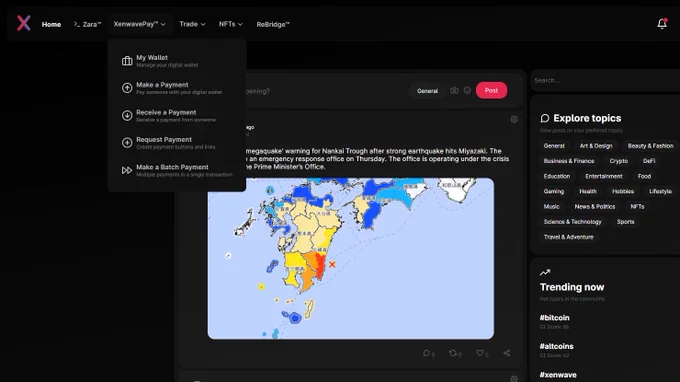The height and width of the screenshot is (382, 680).
Task: Click the Receive a Payment arrow icon
Action: (127, 115)
